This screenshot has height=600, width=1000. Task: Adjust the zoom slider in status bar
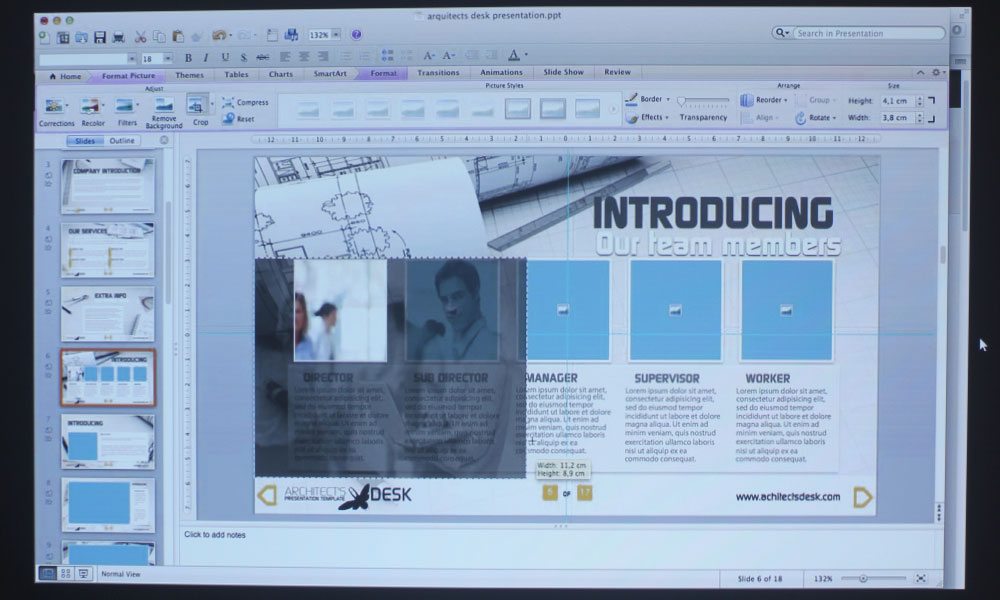[873, 578]
